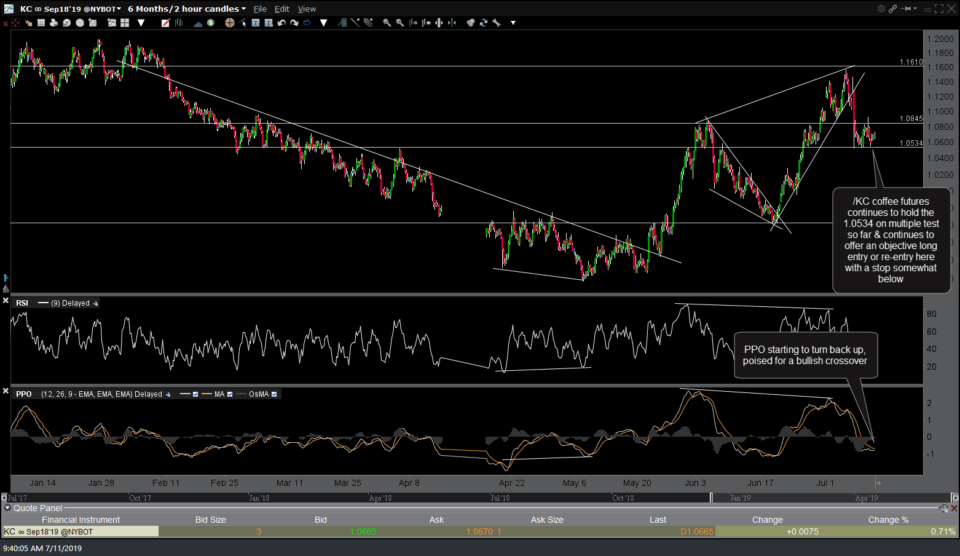Image resolution: width=960 pixels, height=556 pixels.
Task: Collapse the Quote Panel section
Action: coord(6,508)
